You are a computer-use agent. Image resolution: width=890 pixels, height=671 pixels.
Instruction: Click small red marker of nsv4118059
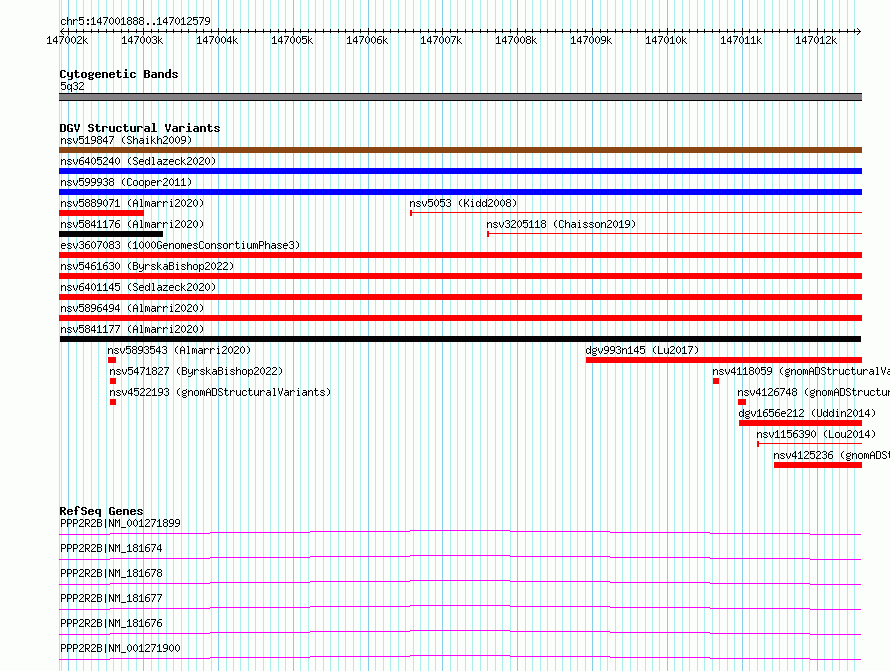(x=716, y=381)
